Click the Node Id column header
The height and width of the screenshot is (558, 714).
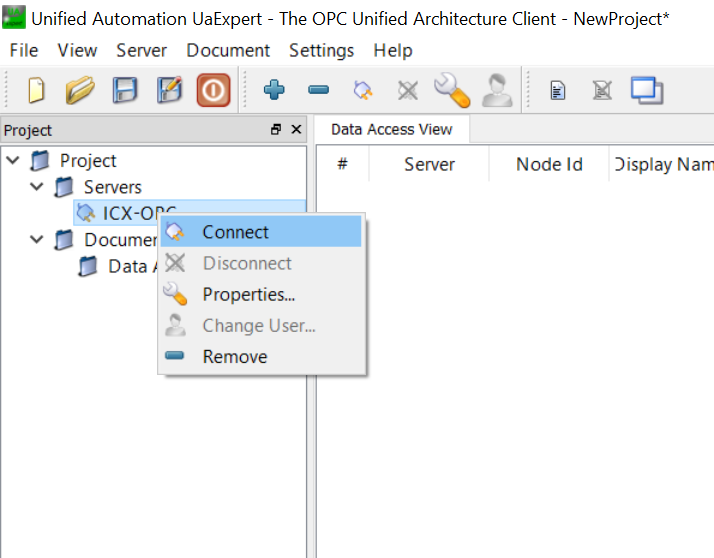pos(549,164)
